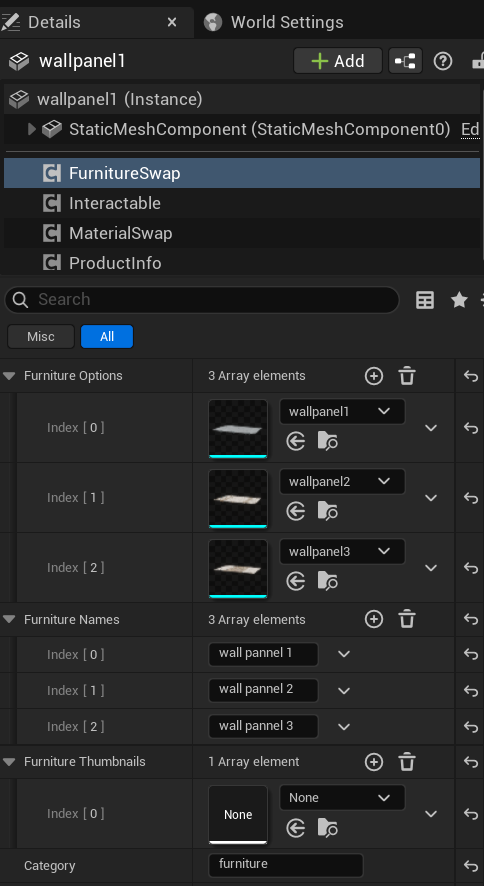The image size is (484, 886).
Task: Open options chevron for wall pannel 2 name
Action: pos(344,690)
